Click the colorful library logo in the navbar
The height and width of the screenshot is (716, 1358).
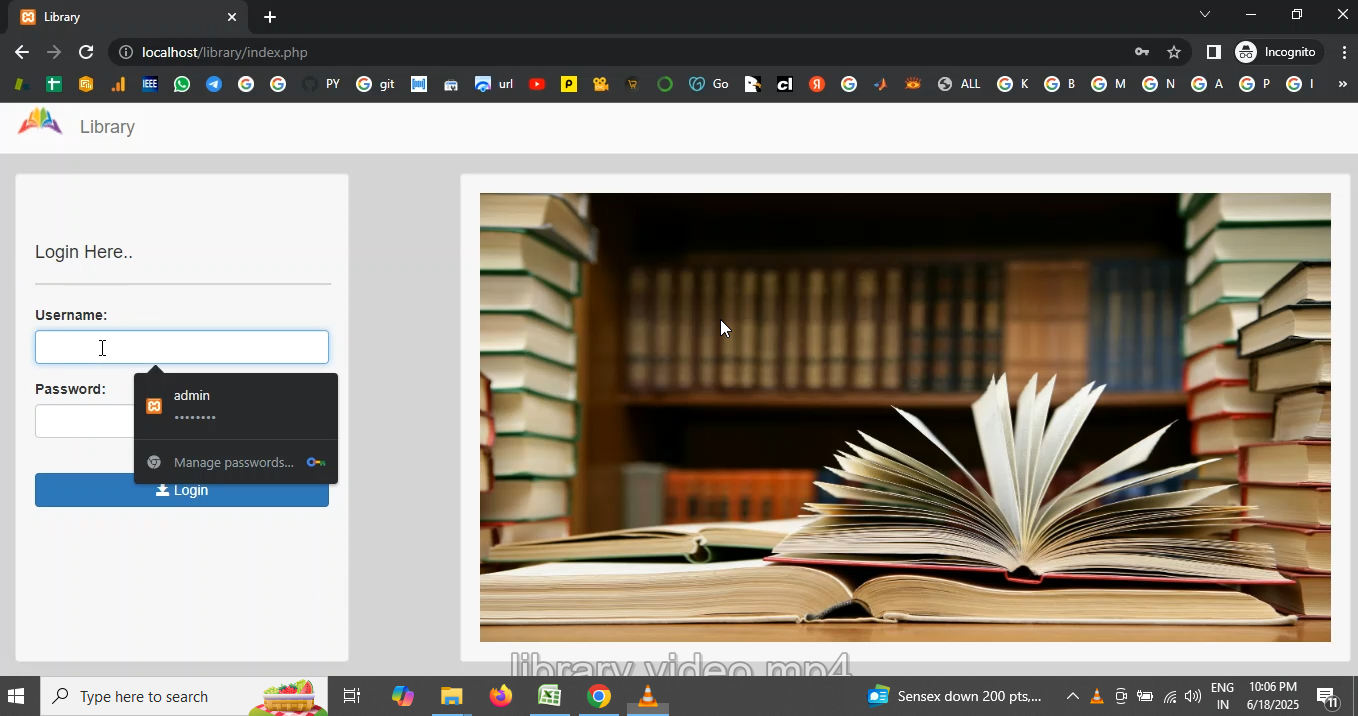[x=40, y=122]
